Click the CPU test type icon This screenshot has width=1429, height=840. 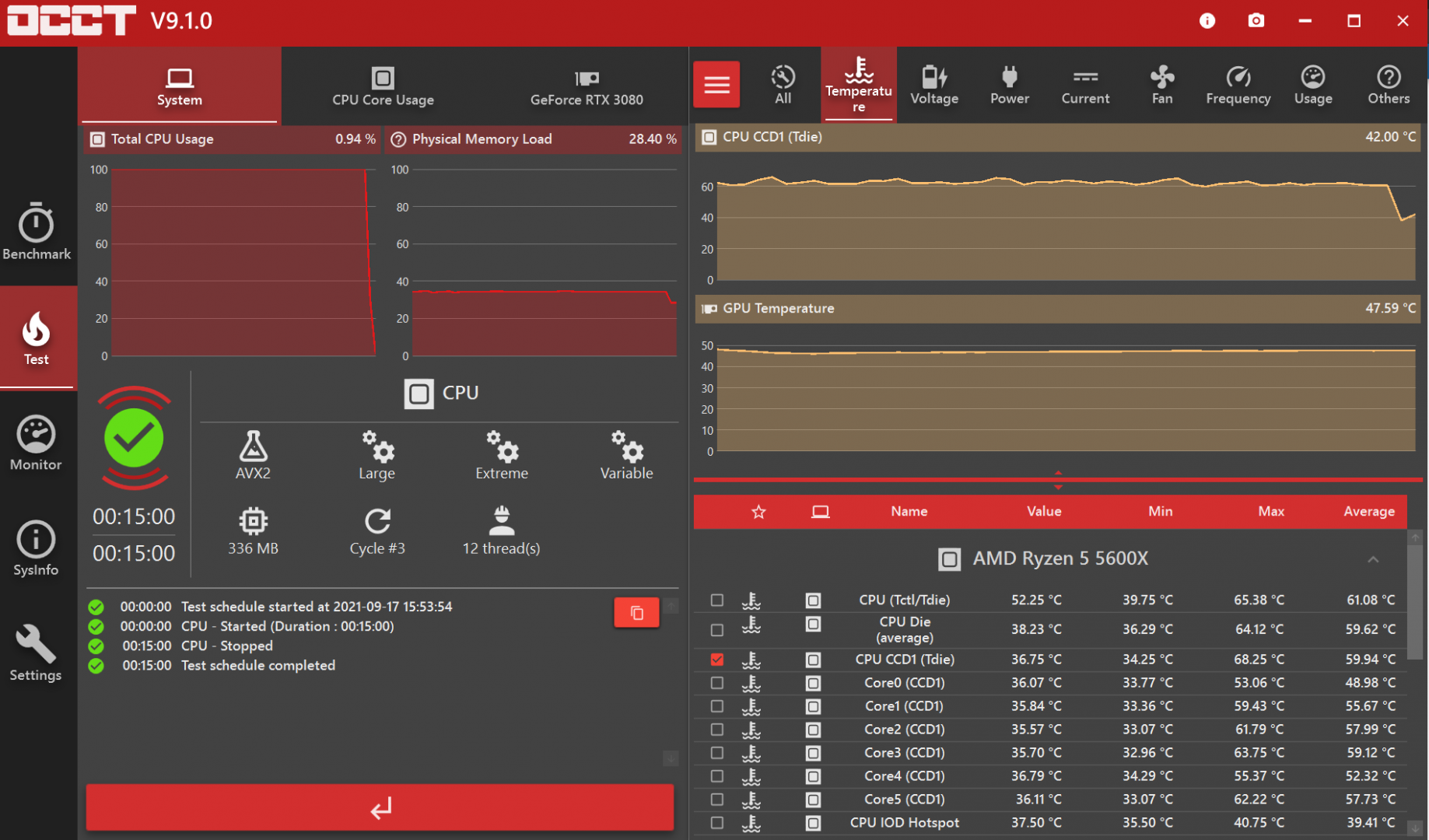pyautogui.click(x=419, y=394)
